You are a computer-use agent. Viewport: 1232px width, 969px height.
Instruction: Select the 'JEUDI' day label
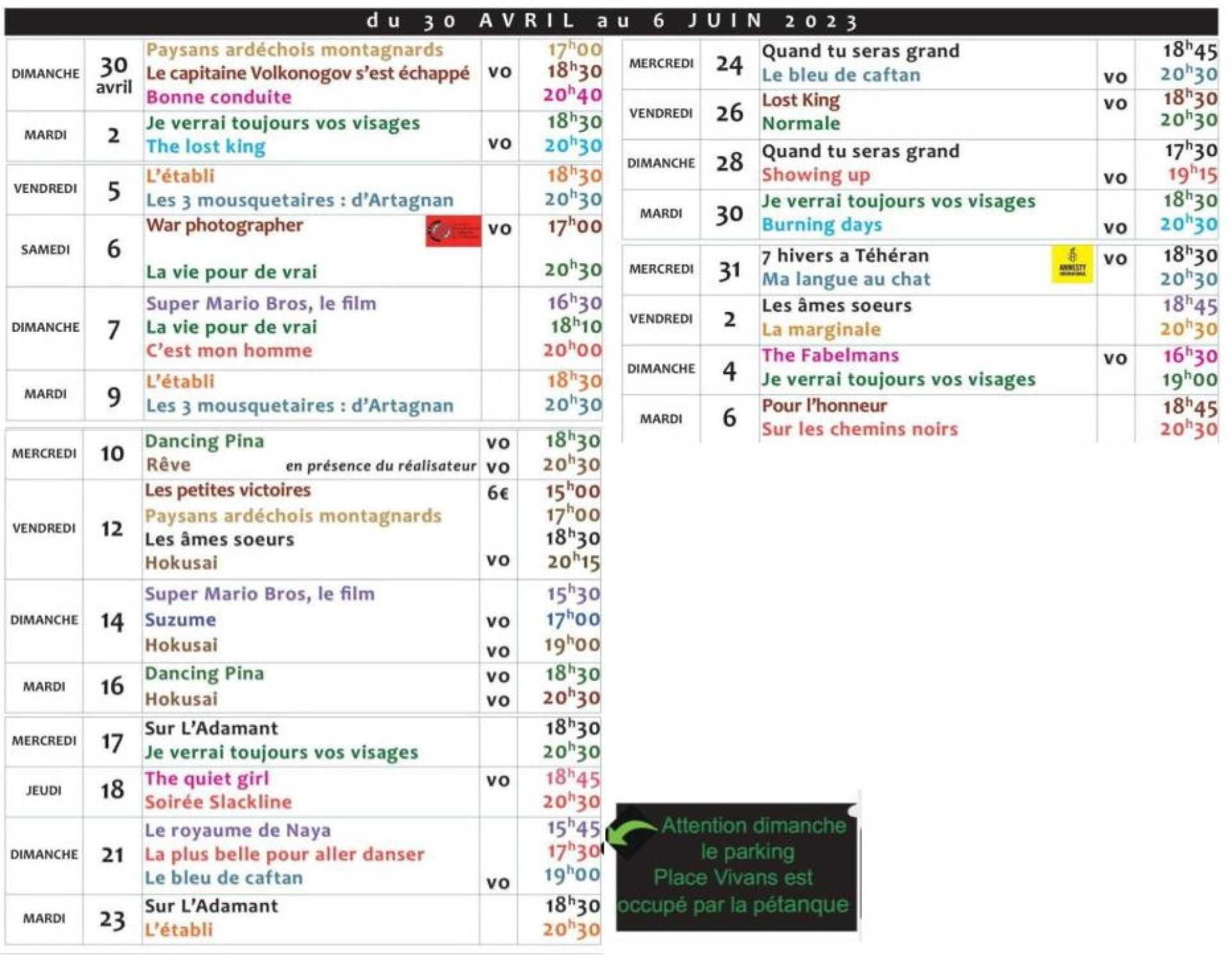click(x=44, y=791)
